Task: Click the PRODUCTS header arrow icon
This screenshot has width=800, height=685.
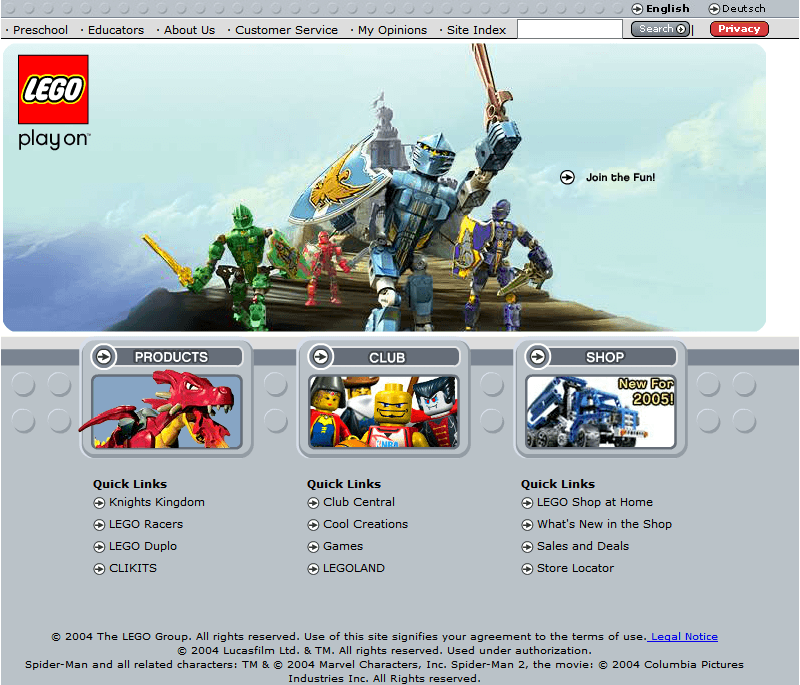Action: point(104,356)
